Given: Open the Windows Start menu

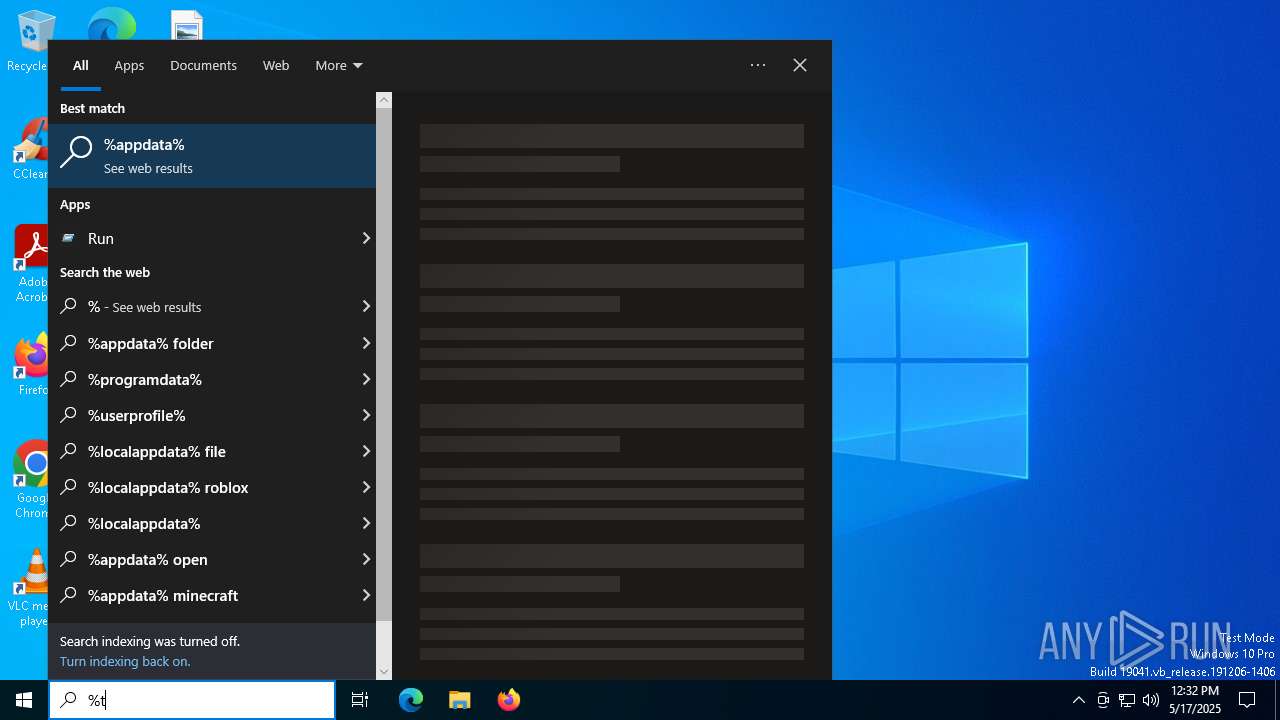Looking at the screenshot, I should click(x=24, y=700).
